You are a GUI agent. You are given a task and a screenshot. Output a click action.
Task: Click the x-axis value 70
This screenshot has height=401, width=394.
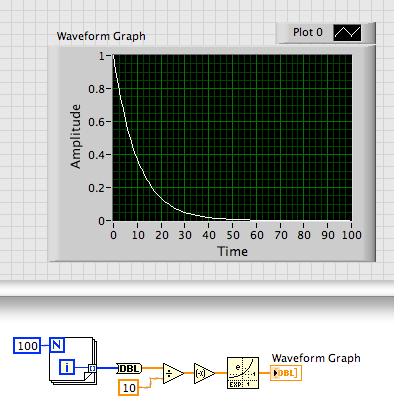click(x=281, y=235)
